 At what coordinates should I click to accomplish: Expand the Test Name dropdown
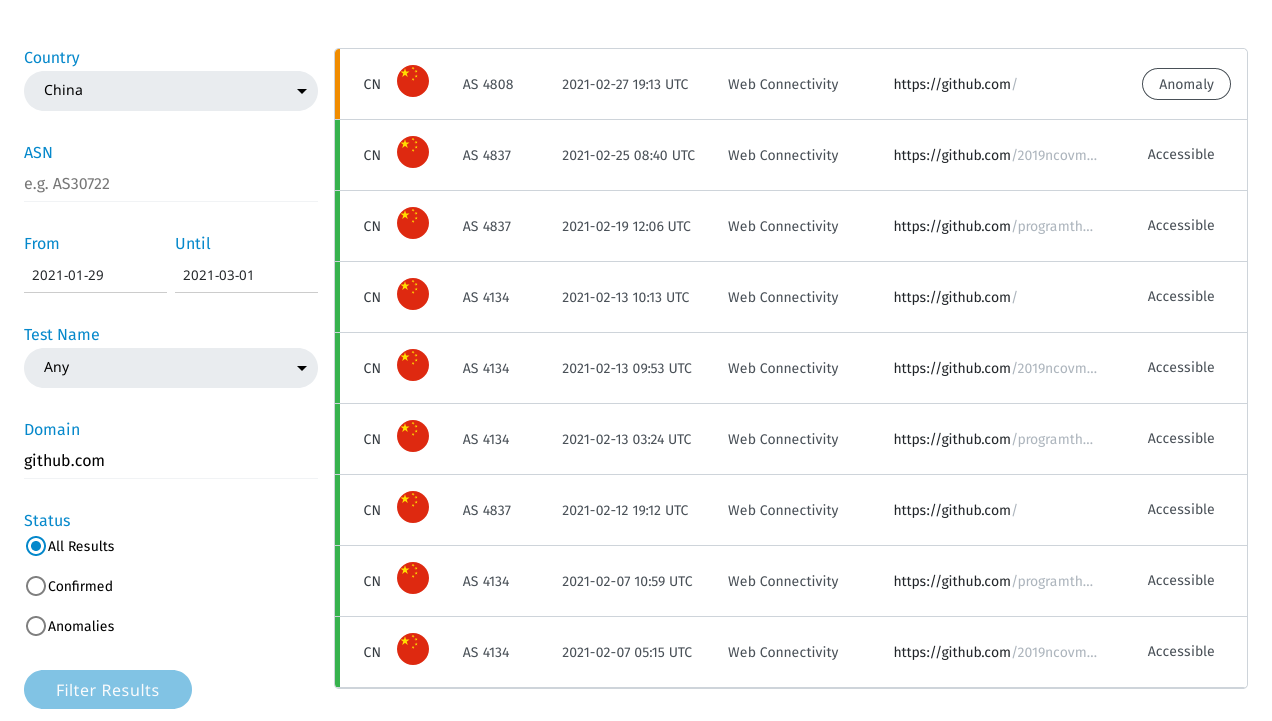(x=171, y=368)
